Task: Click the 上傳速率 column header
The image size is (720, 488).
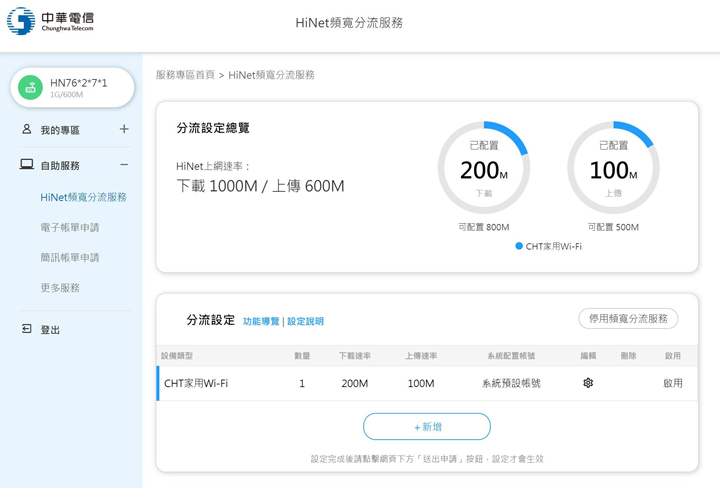Action: 421,356
